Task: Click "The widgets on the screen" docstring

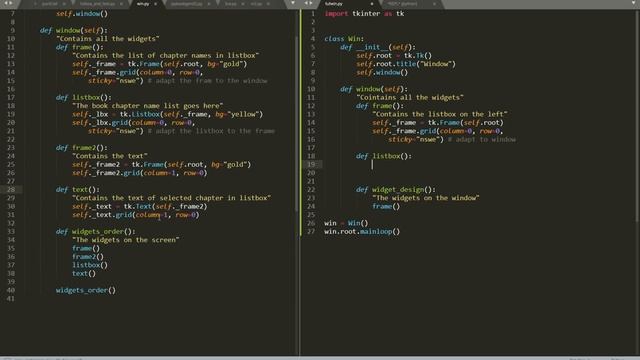Action: click(126, 240)
